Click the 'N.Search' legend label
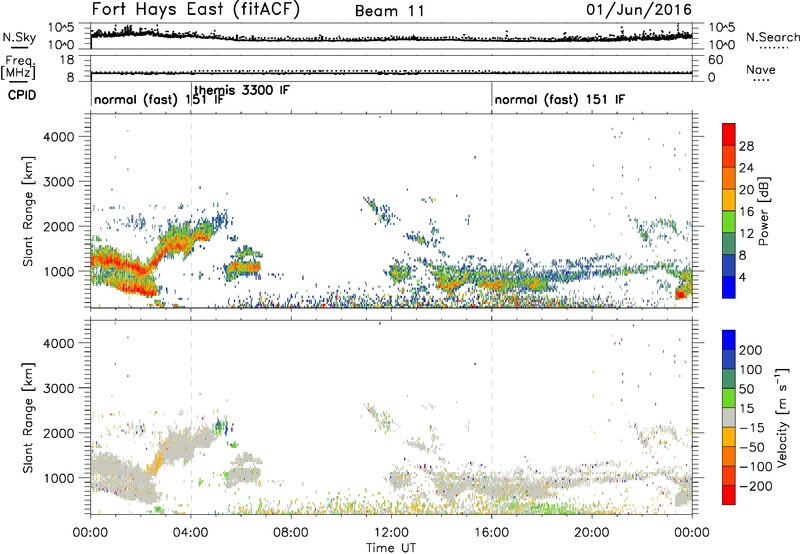This screenshot has width=800, height=554. (772, 37)
